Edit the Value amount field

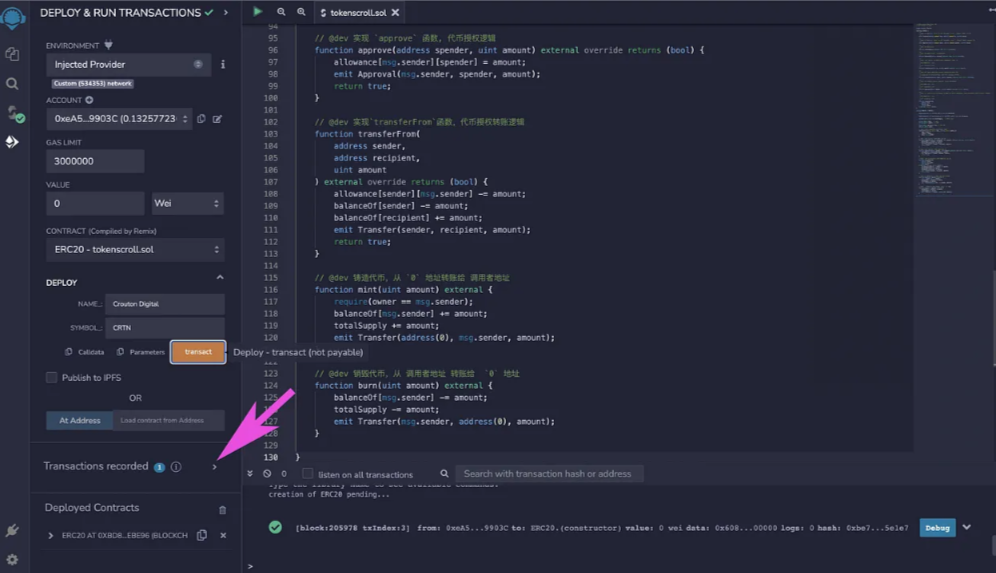(95, 203)
